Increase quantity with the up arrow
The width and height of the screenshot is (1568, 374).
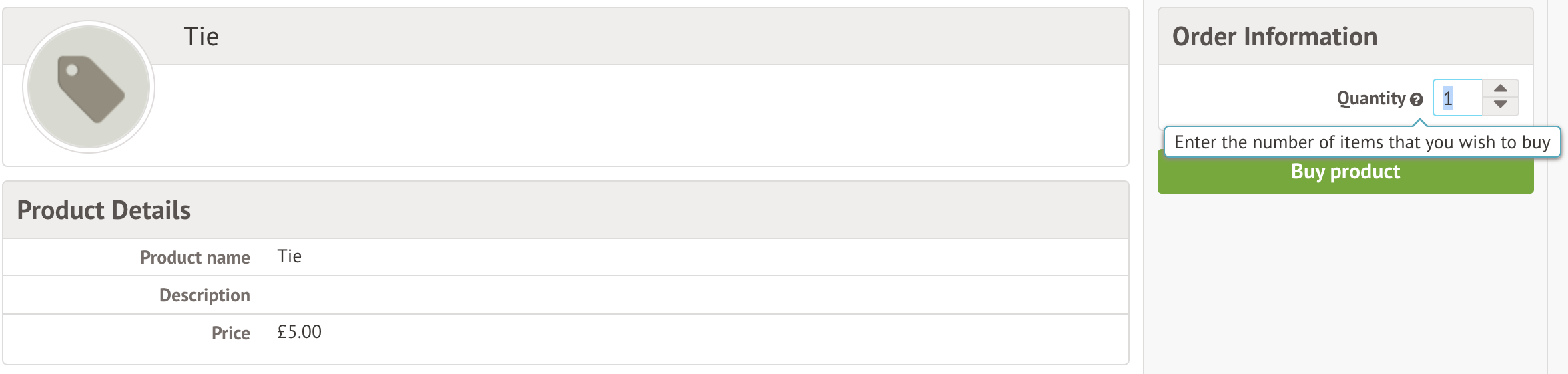pyautogui.click(x=1501, y=89)
